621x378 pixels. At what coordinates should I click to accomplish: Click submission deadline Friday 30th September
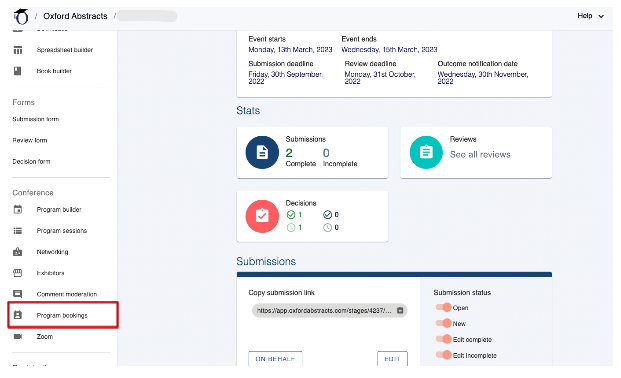pyautogui.click(x=286, y=78)
